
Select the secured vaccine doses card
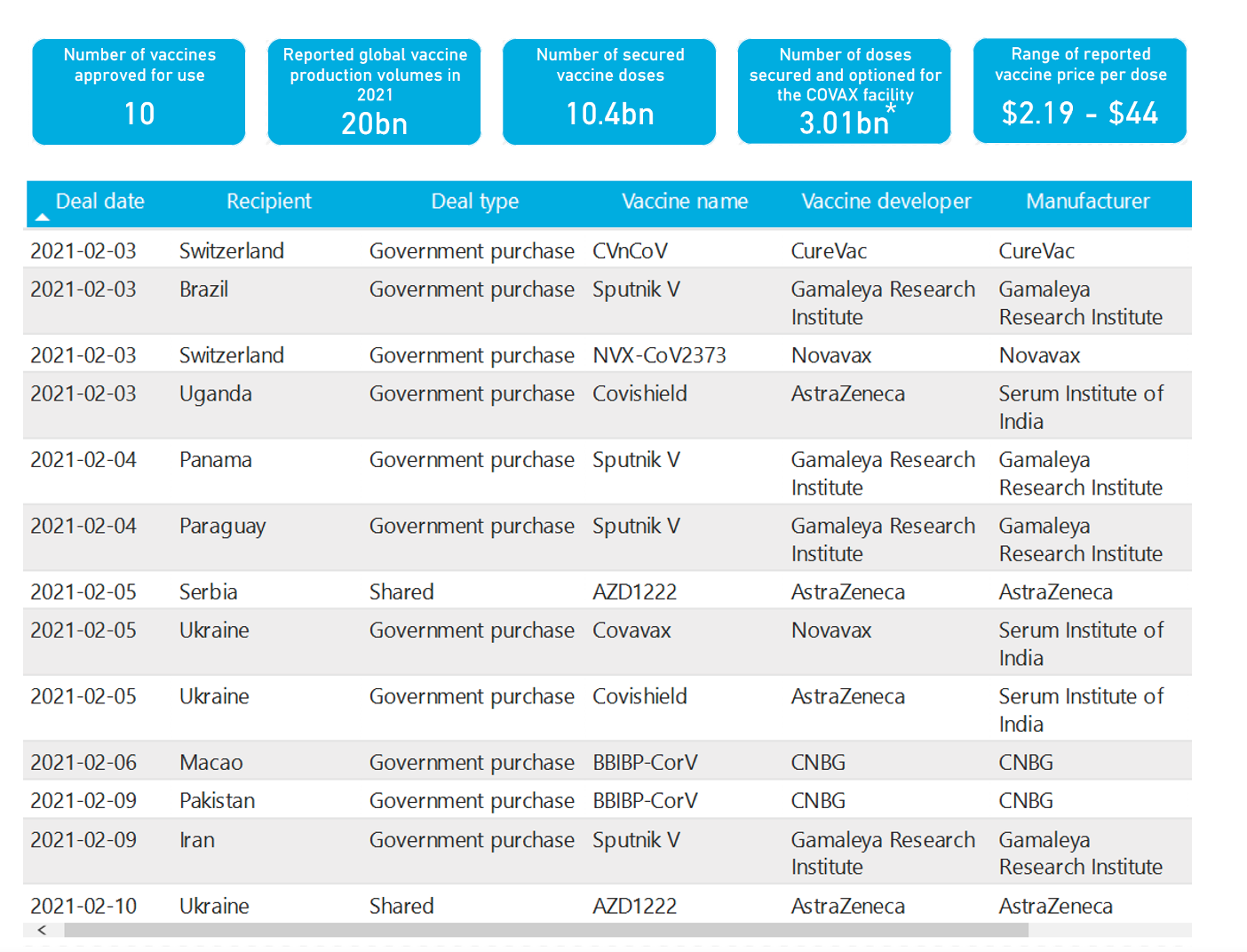pos(609,91)
